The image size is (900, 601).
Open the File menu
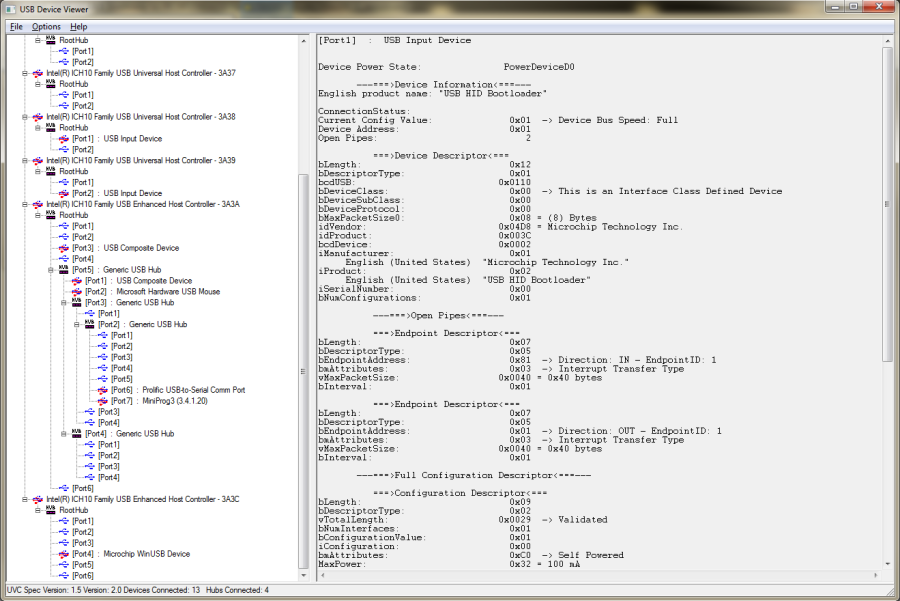coord(16,26)
